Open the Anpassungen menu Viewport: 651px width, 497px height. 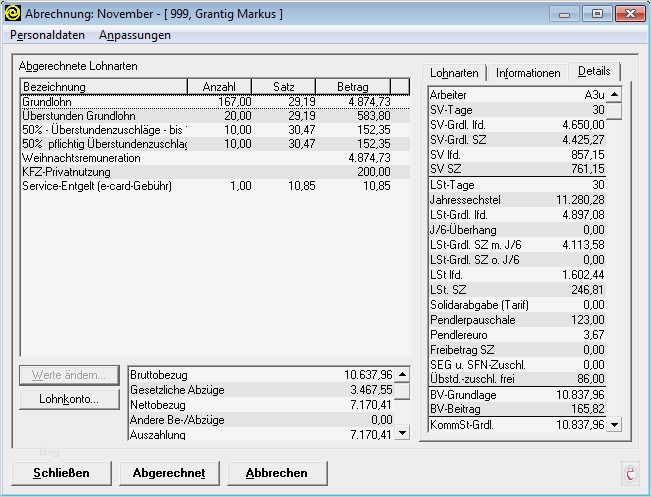(135, 35)
